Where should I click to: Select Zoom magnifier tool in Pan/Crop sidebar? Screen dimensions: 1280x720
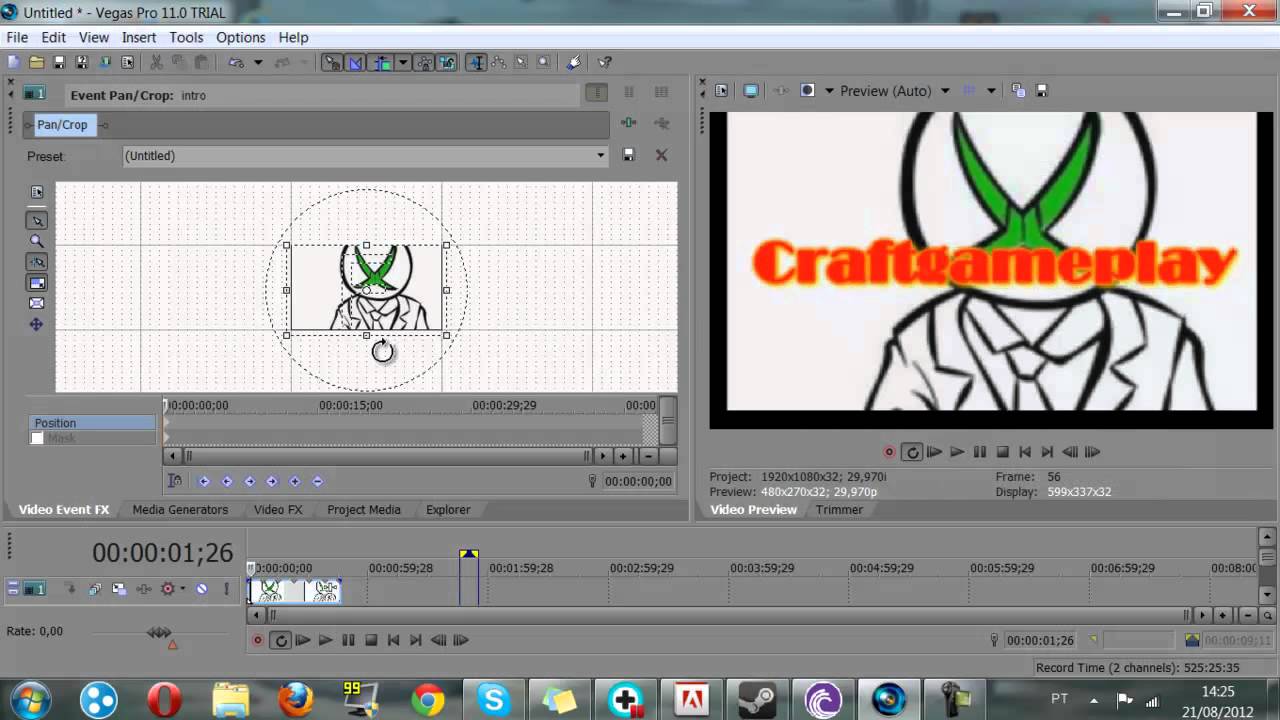click(x=37, y=241)
